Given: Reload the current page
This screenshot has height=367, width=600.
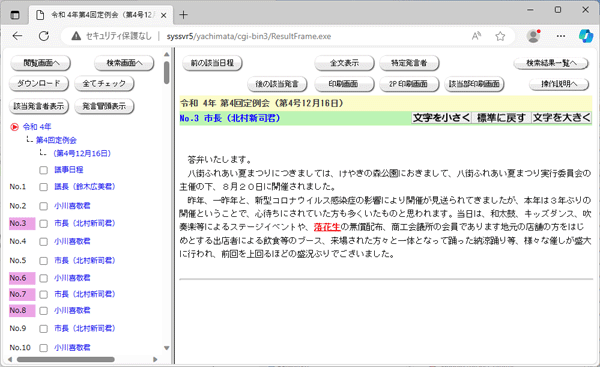Looking at the screenshot, I should tap(44, 36).
